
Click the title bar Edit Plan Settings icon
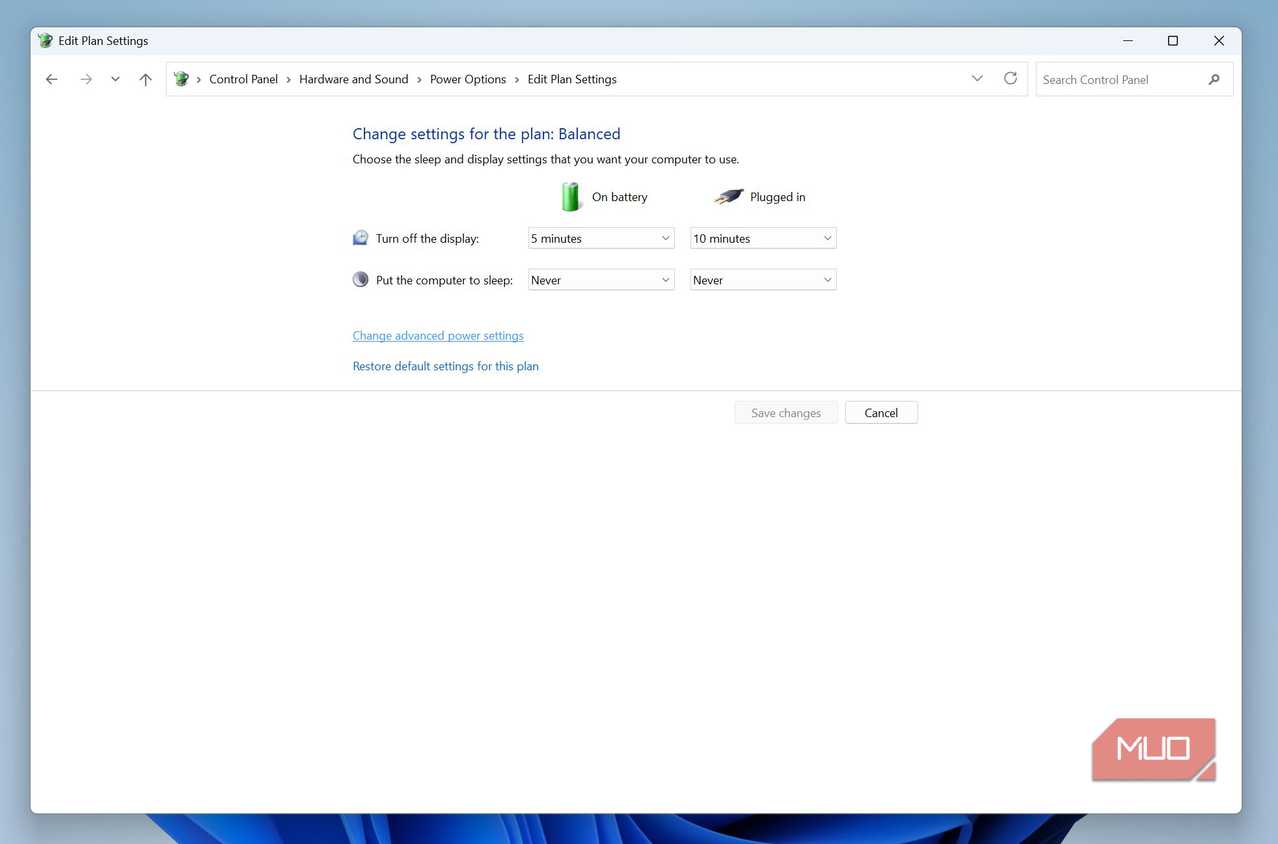[45, 41]
